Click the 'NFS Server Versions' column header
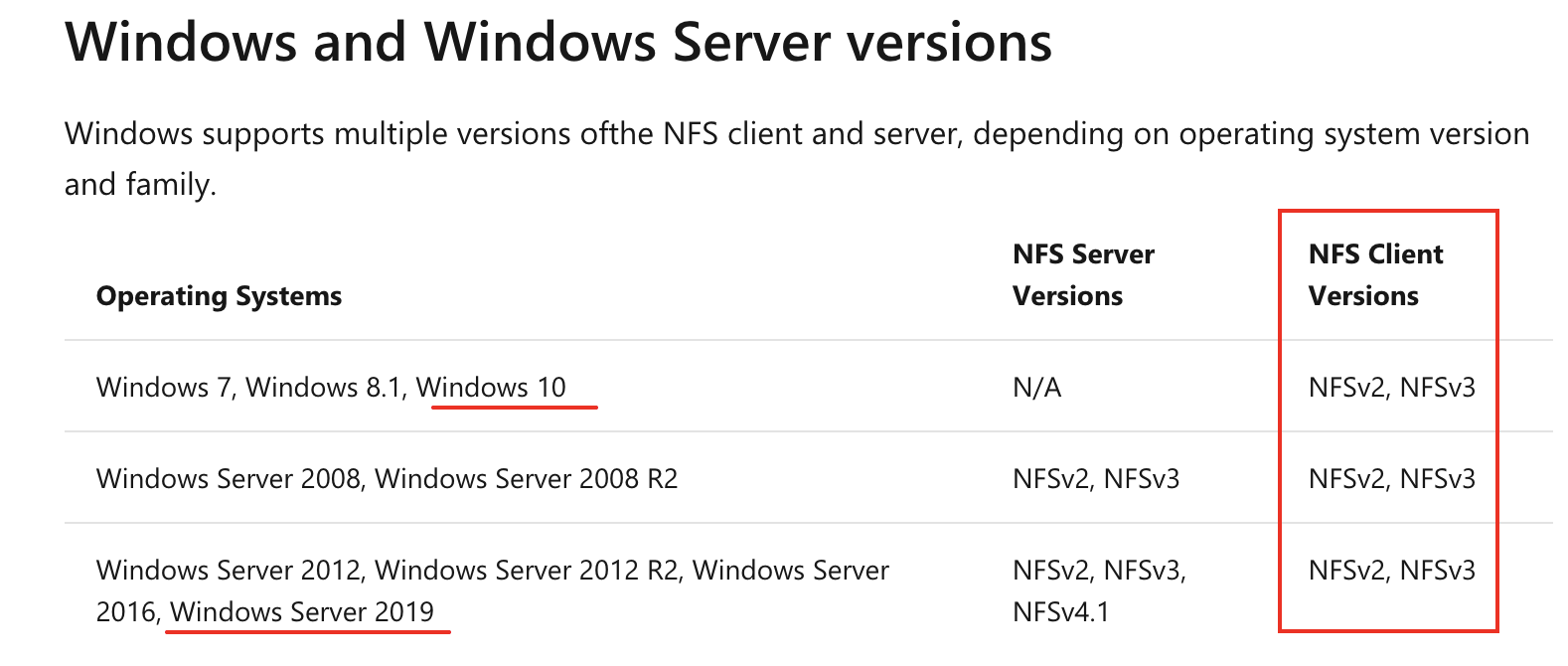The width and height of the screenshot is (1568, 666). 1083,275
